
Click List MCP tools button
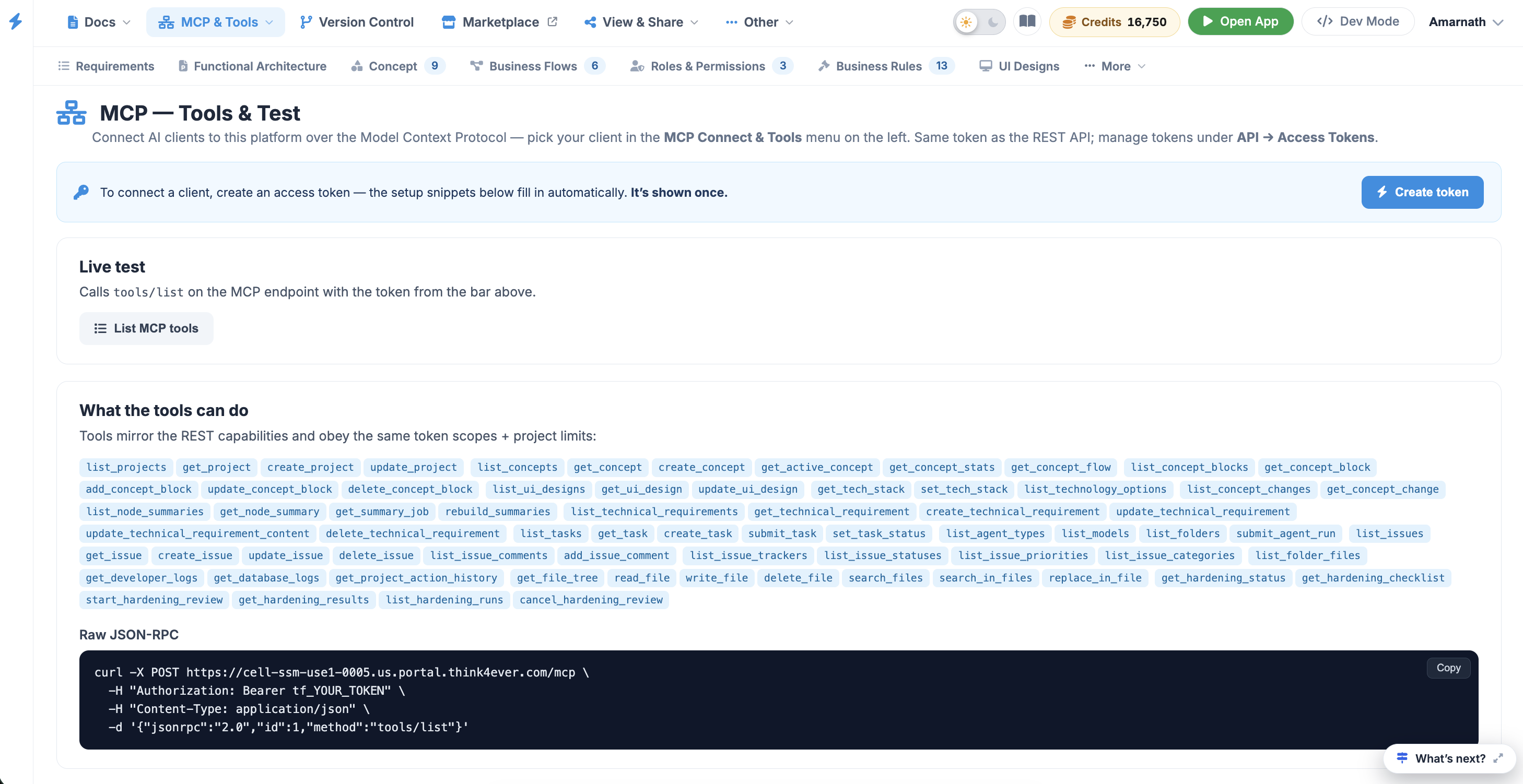[x=146, y=328]
